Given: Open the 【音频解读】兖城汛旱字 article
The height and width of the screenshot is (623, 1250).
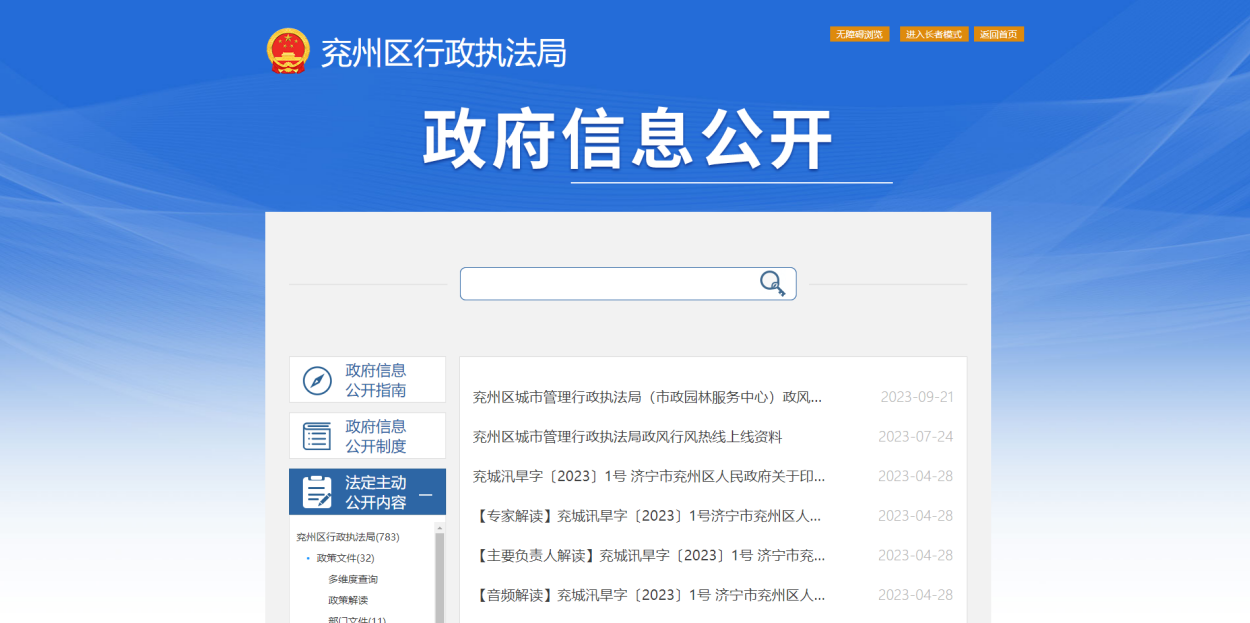Looking at the screenshot, I should 649,595.
